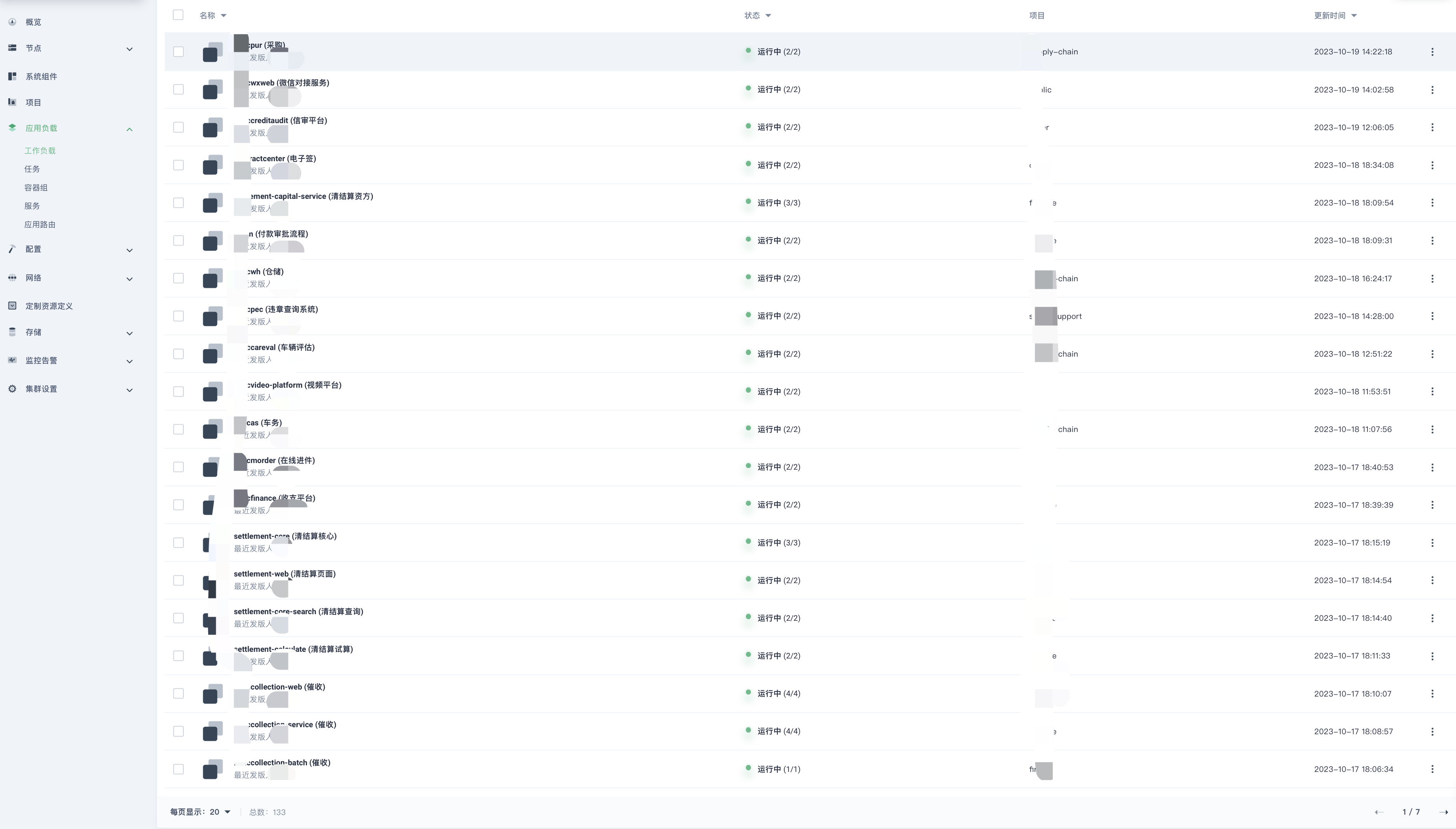Go to next page arrow

coord(1444,812)
